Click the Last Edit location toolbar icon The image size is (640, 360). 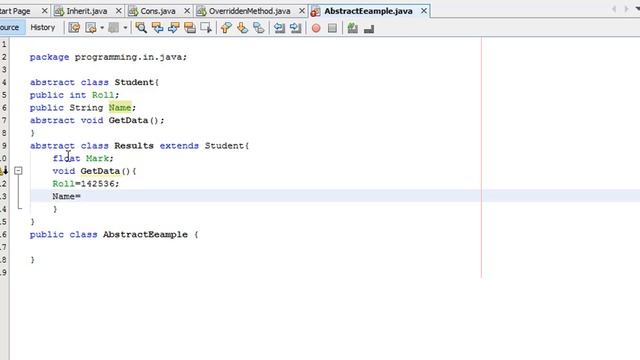coord(74,28)
